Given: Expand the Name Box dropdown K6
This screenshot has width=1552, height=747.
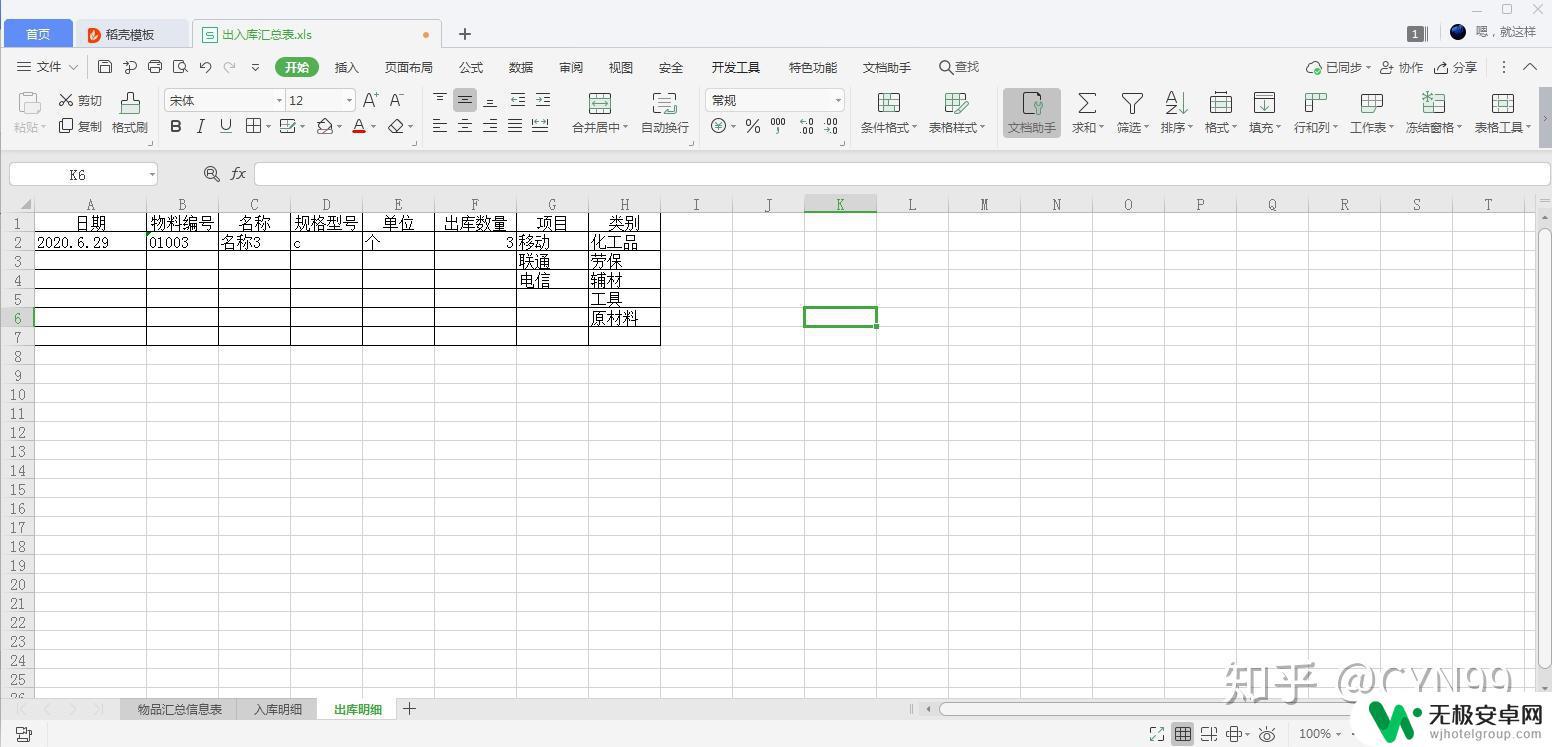Looking at the screenshot, I should click(152, 174).
